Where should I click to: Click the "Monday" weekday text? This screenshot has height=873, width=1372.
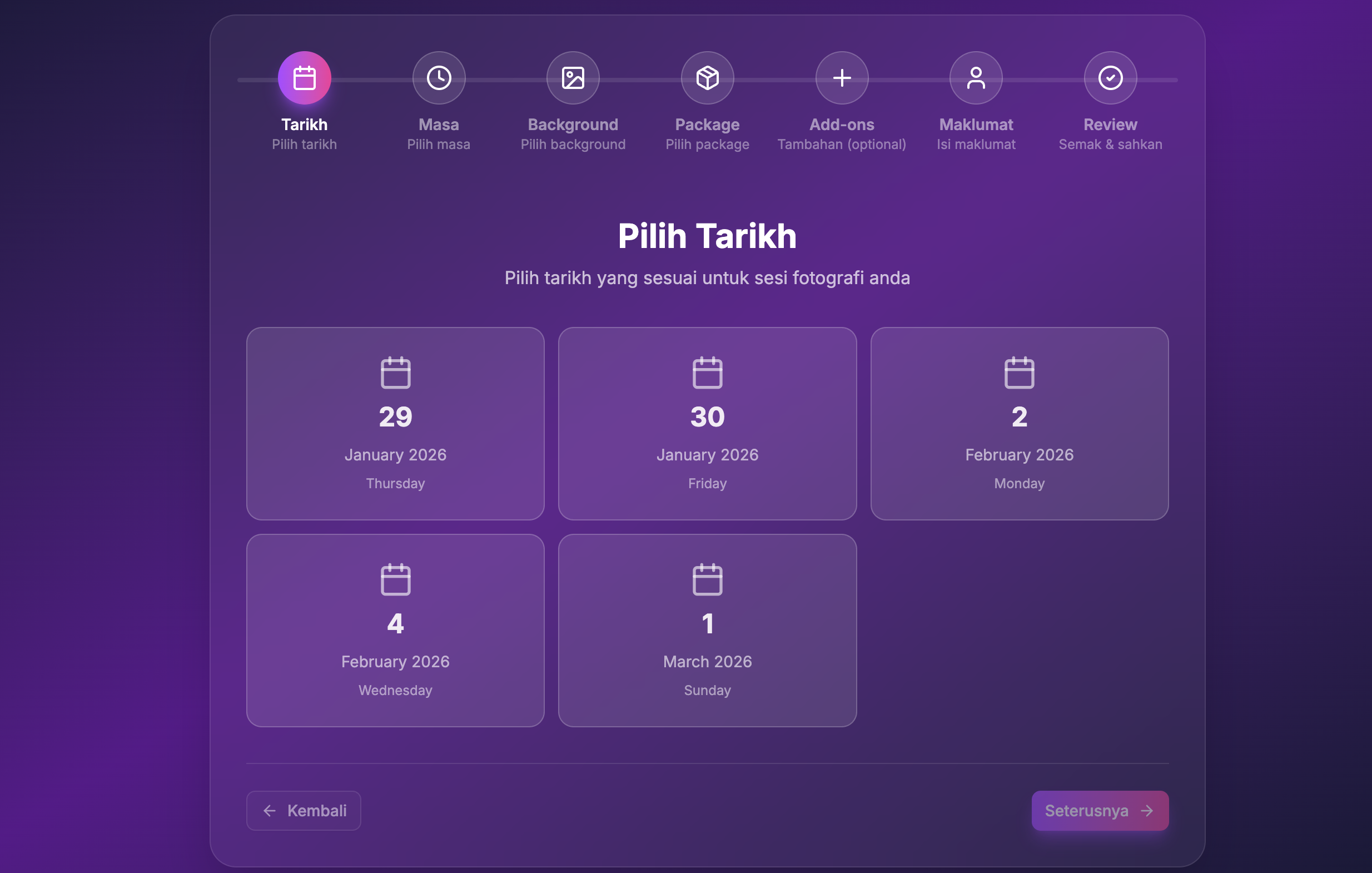pyautogui.click(x=1020, y=483)
